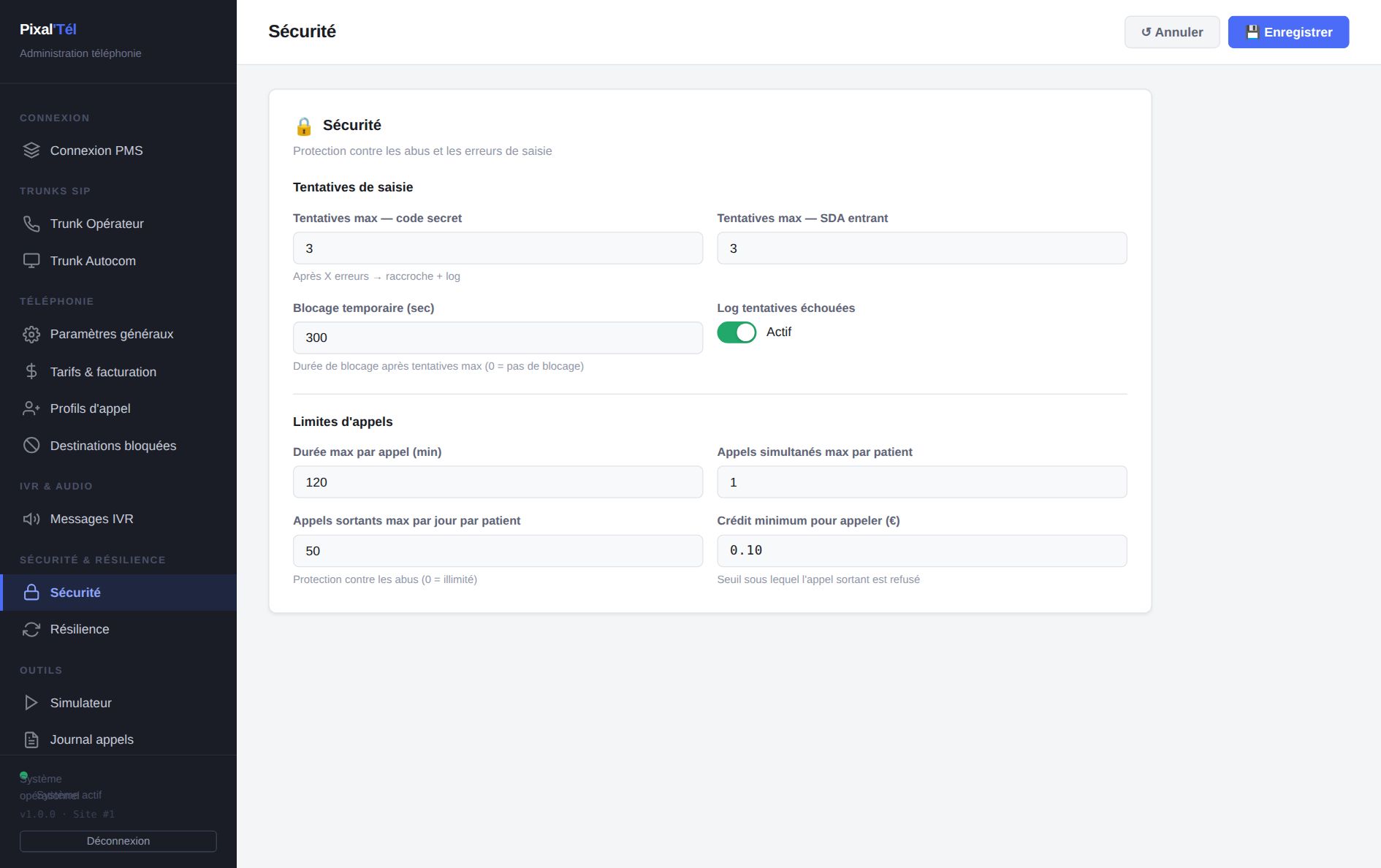Click the refresh icon for Résilience
The image size is (1381, 868).
tap(31, 629)
